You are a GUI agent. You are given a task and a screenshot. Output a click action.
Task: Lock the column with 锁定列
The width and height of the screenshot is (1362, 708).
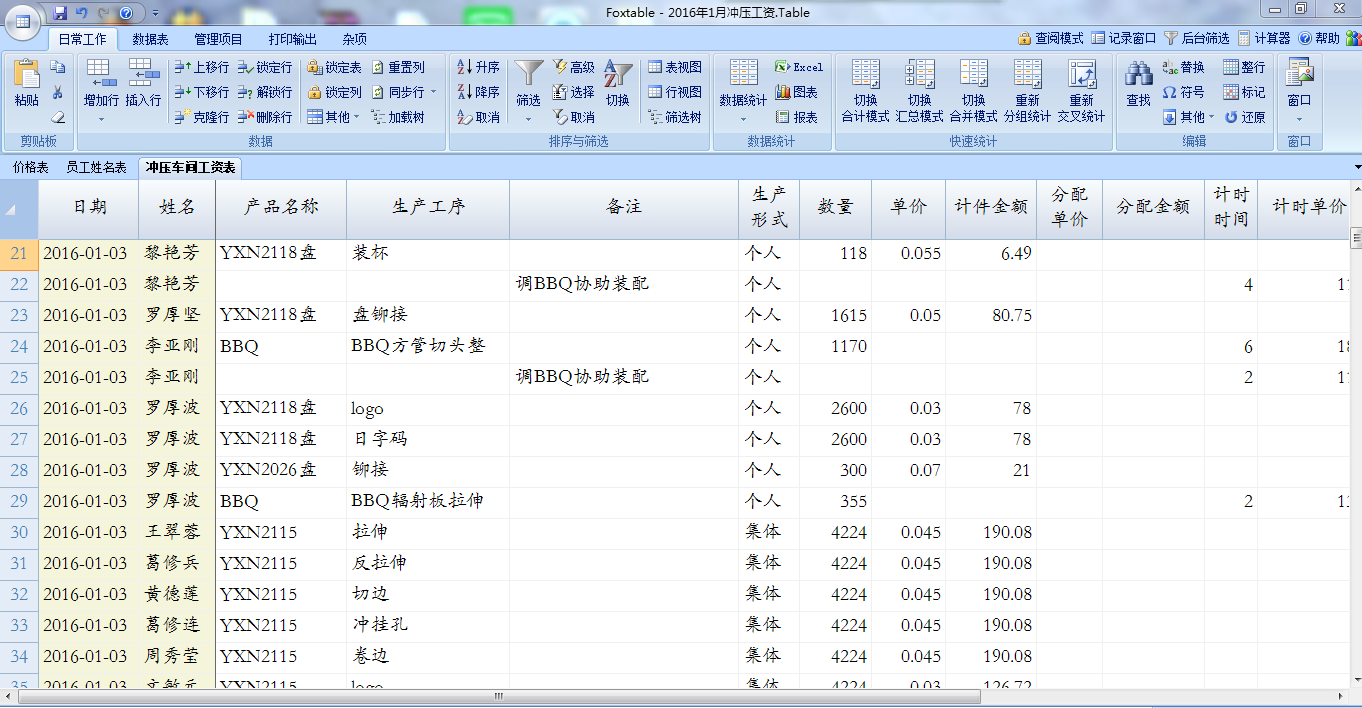tap(334, 92)
